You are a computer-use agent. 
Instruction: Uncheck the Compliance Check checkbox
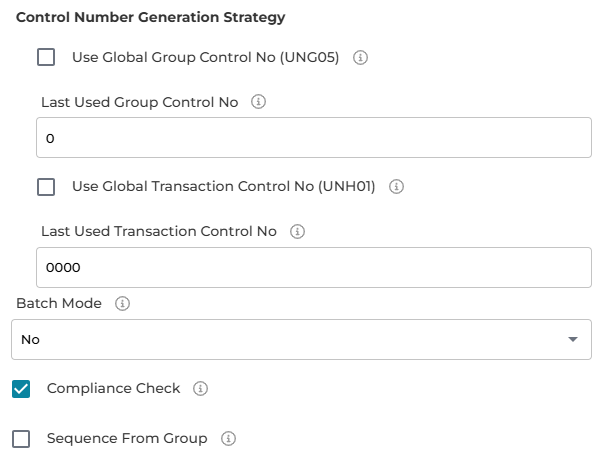pyautogui.click(x=21, y=389)
